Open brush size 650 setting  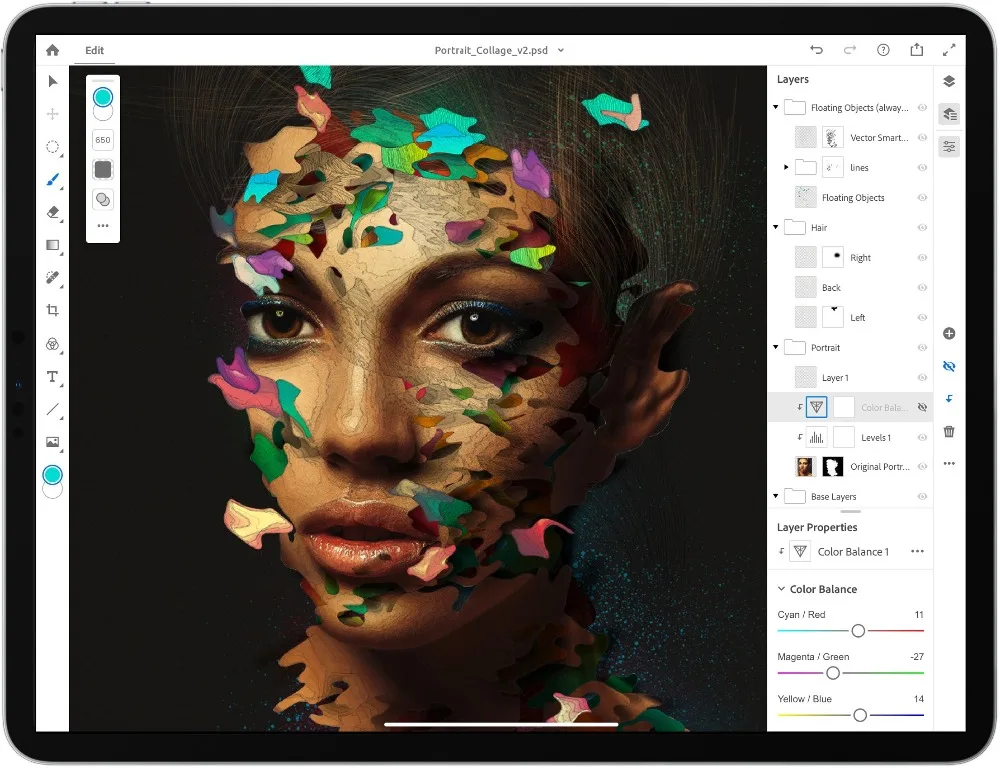click(x=103, y=140)
